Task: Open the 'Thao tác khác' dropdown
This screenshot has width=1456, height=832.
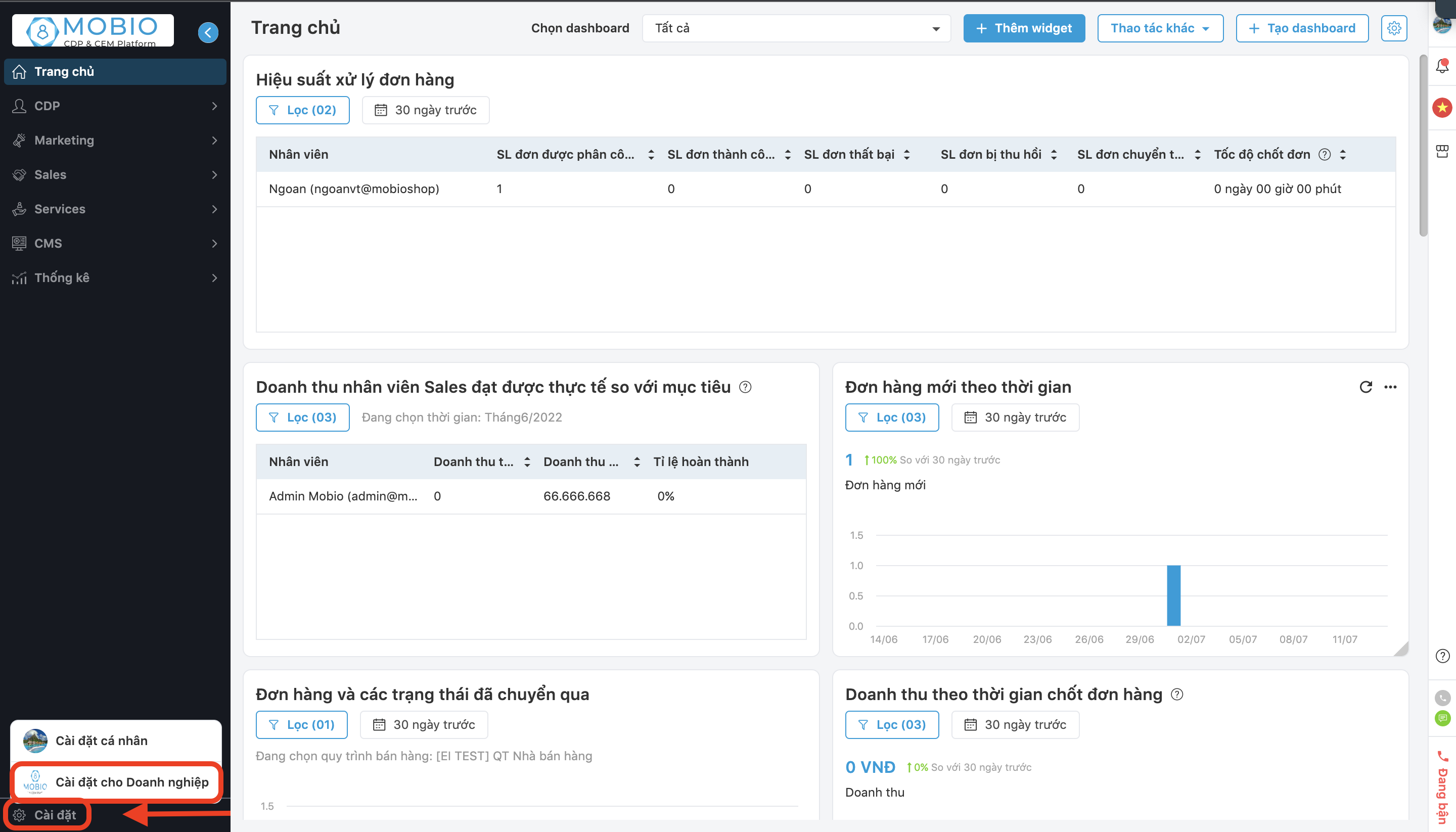Action: 1160,28
